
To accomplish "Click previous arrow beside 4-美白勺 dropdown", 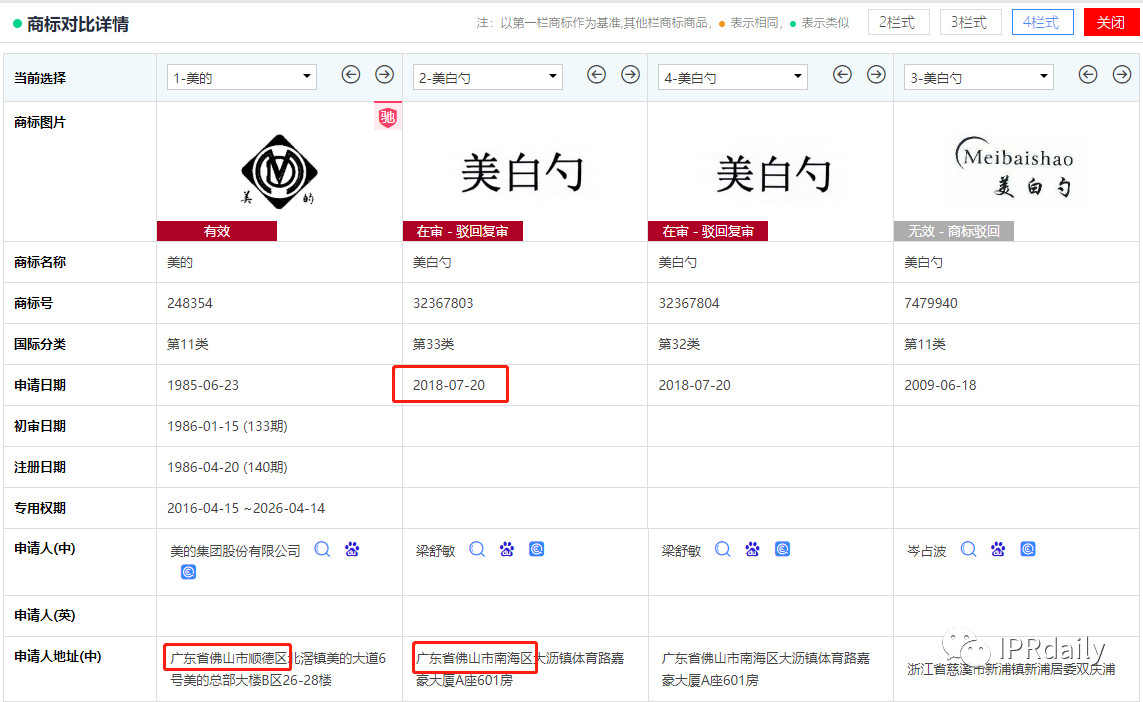I will 842,74.
